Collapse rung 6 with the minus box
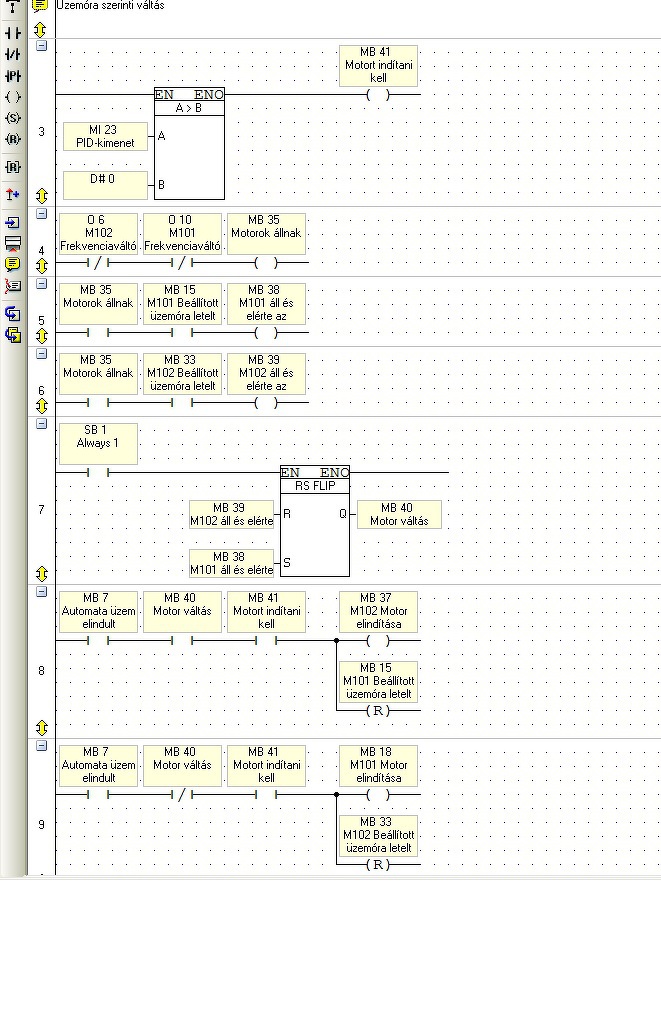661x1029 pixels. [x=41, y=354]
